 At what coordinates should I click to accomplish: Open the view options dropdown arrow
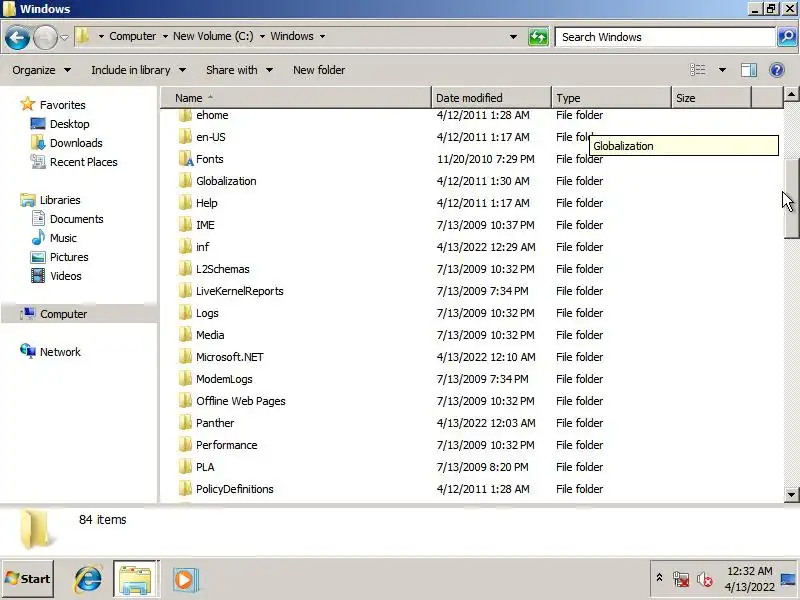[722, 70]
